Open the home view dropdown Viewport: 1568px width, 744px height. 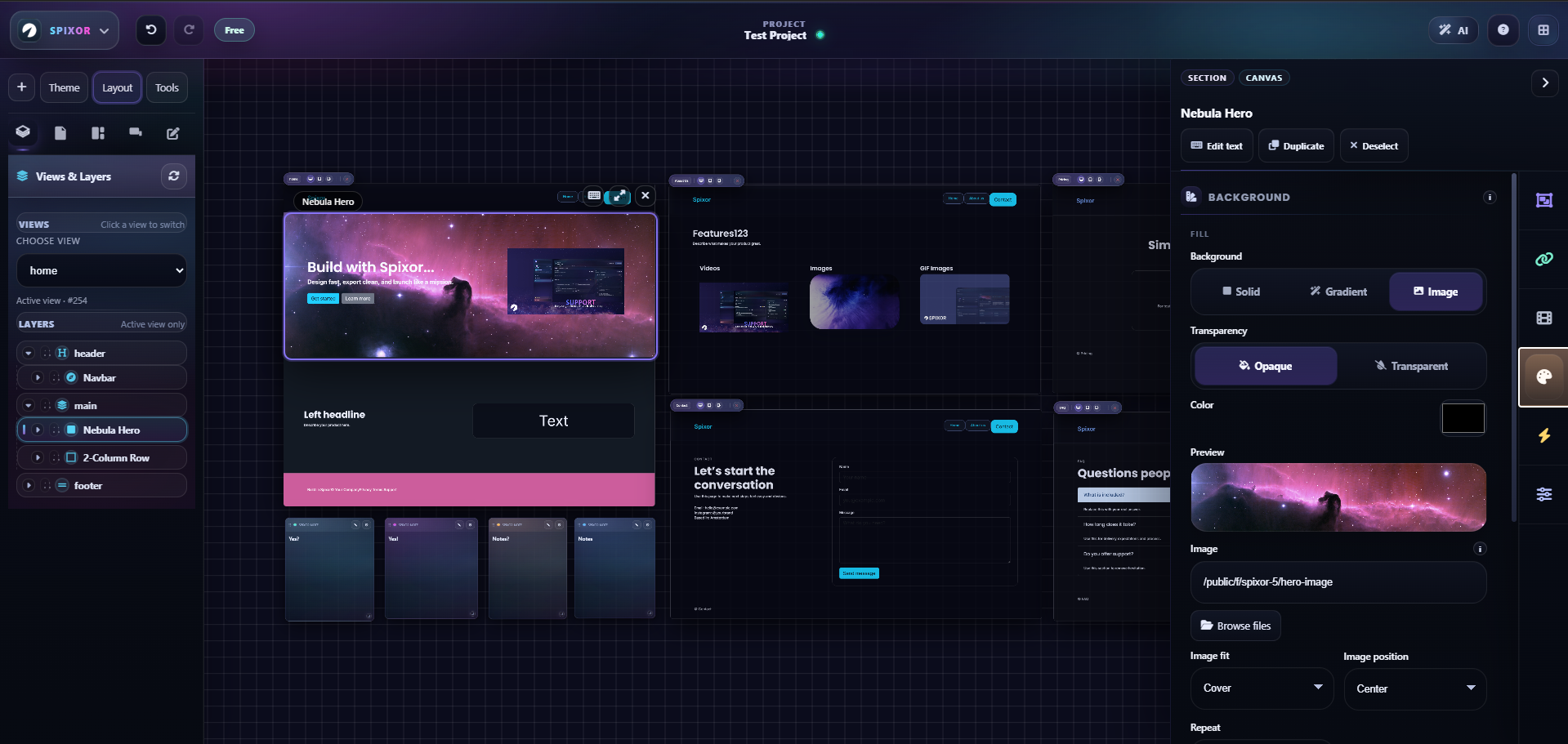click(101, 270)
